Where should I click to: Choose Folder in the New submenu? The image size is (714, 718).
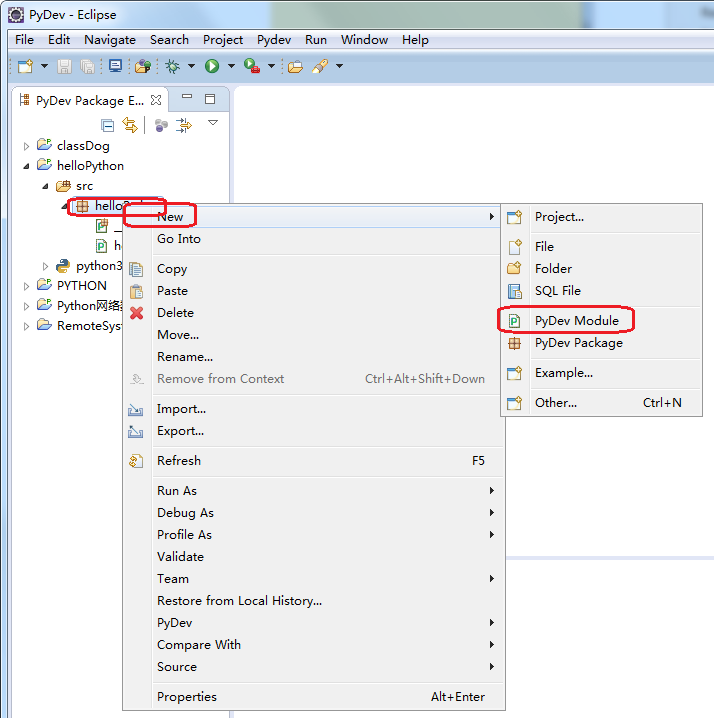[601, 269]
